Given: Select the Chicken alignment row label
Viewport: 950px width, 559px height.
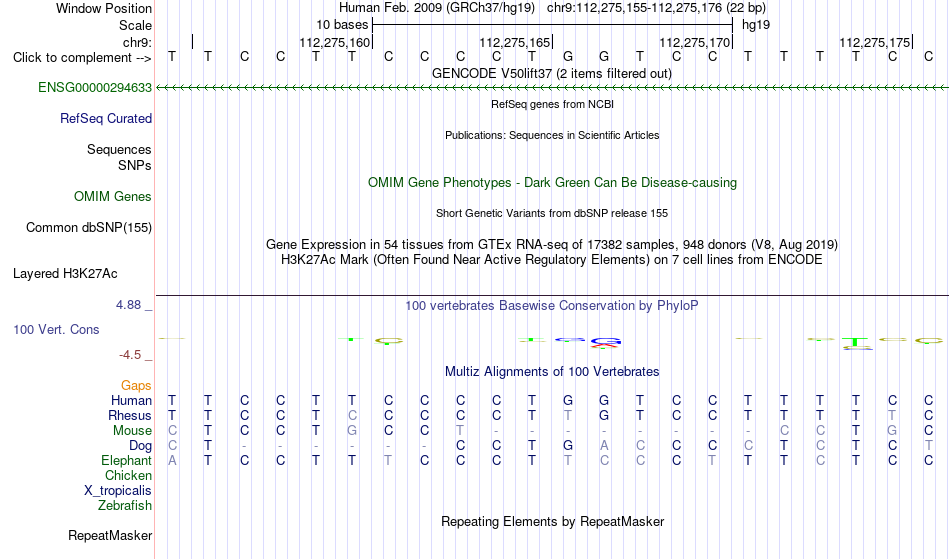Looking at the screenshot, I should coord(128,475).
